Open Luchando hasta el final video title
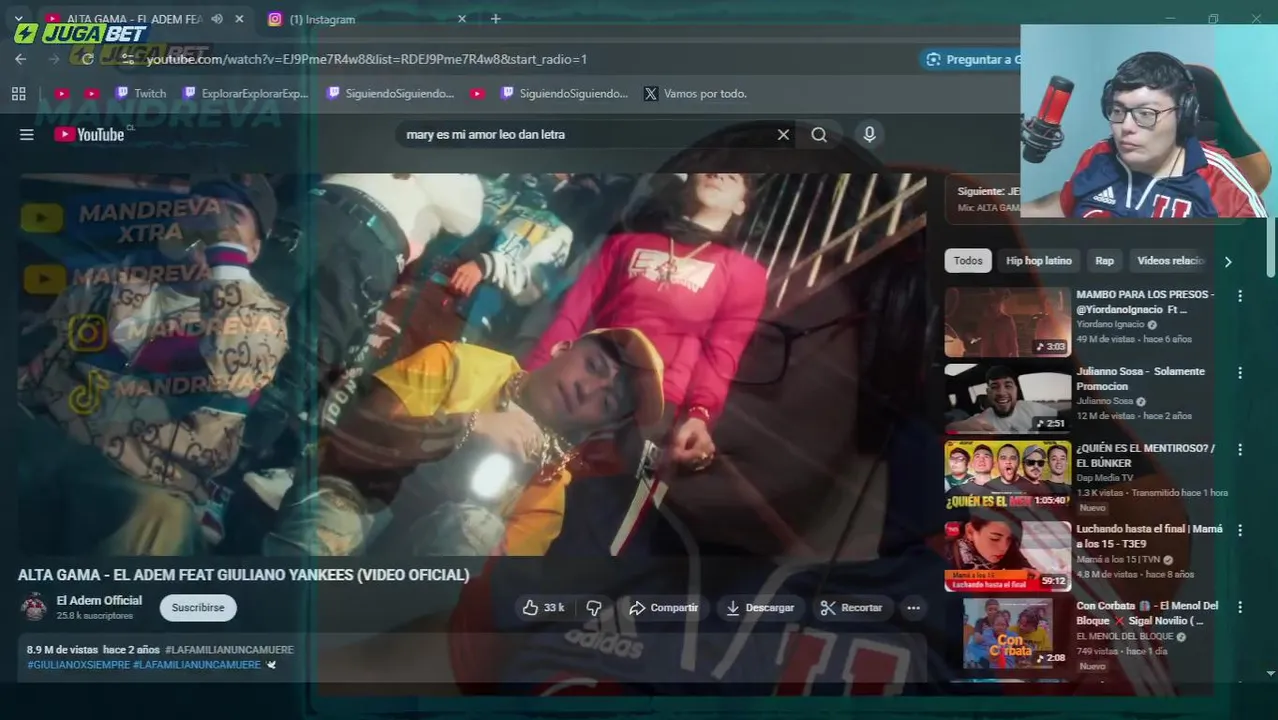Image resolution: width=1278 pixels, height=720 pixels. click(1149, 536)
